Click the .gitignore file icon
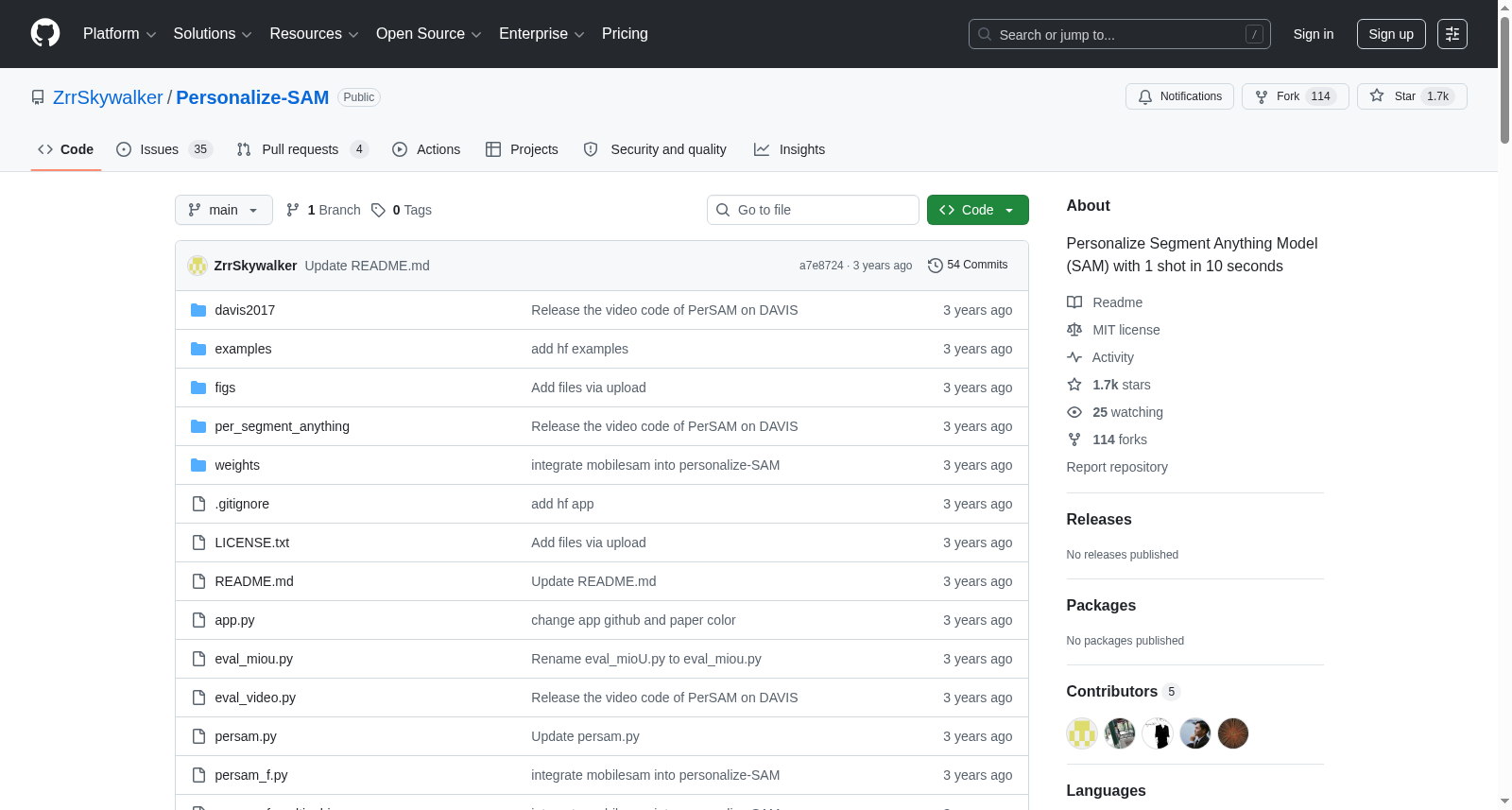Image resolution: width=1512 pixels, height=810 pixels. [x=198, y=504]
